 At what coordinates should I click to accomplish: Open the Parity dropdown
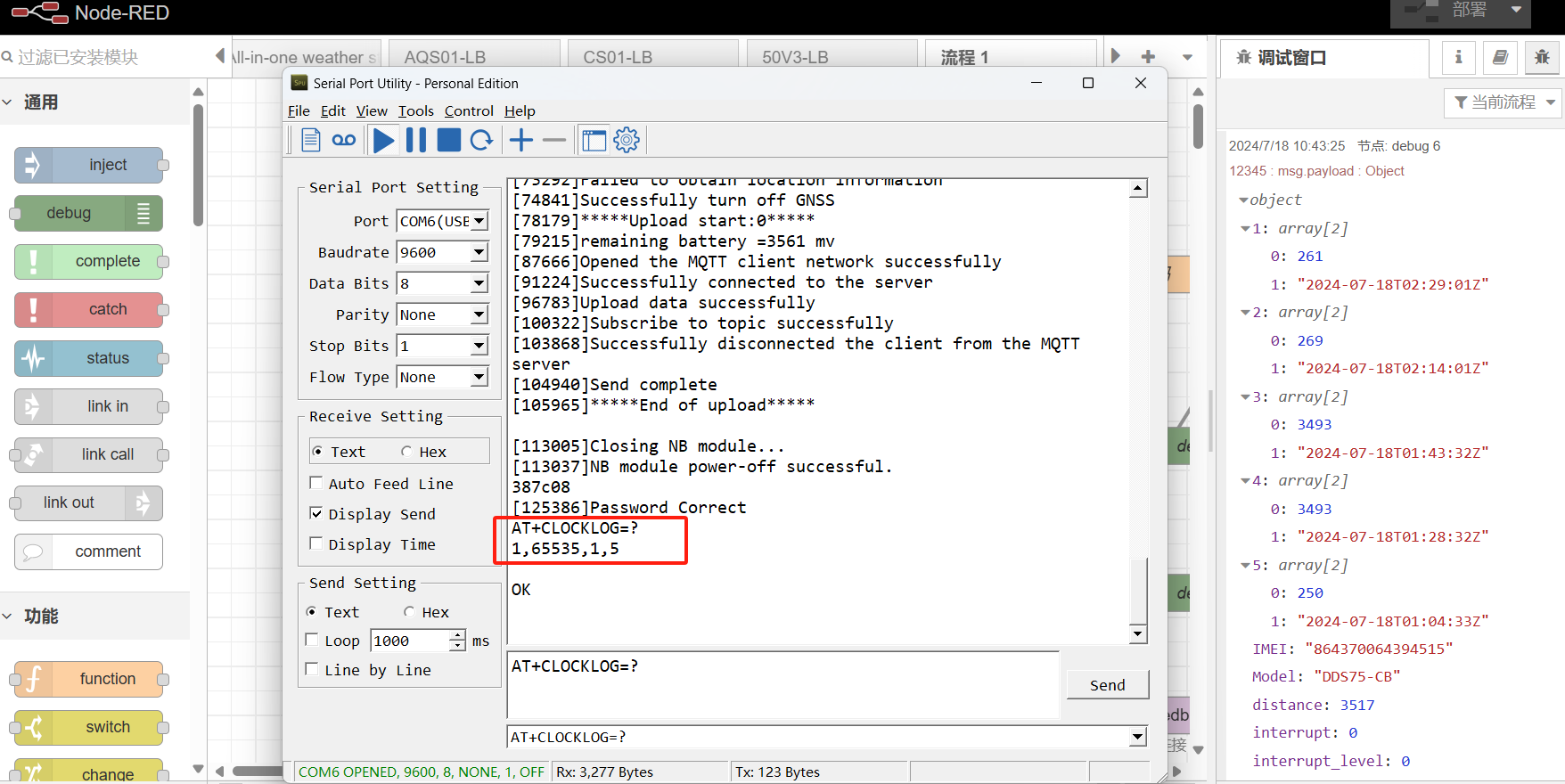pyautogui.click(x=479, y=314)
